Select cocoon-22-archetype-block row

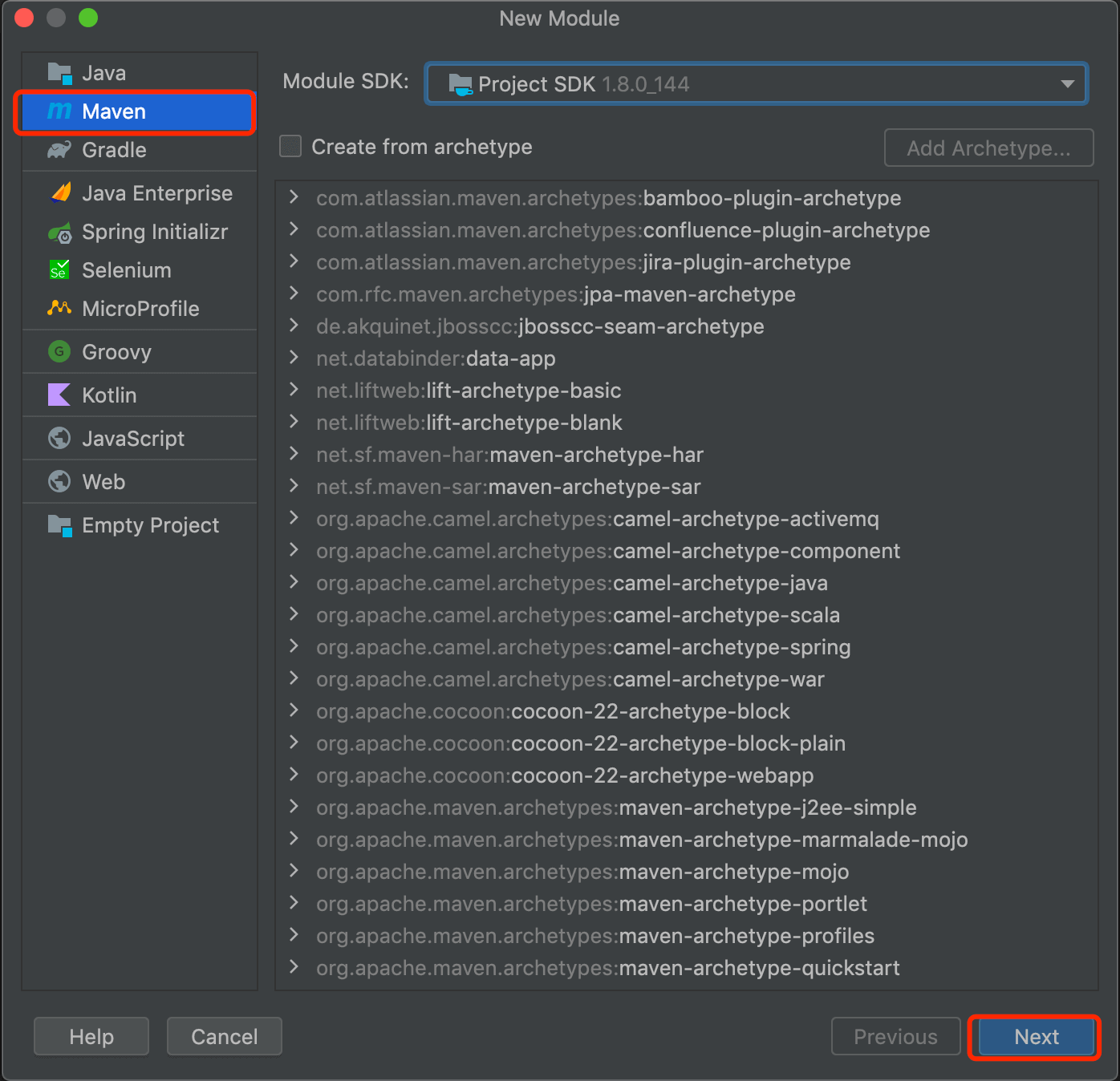(x=687, y=711)
